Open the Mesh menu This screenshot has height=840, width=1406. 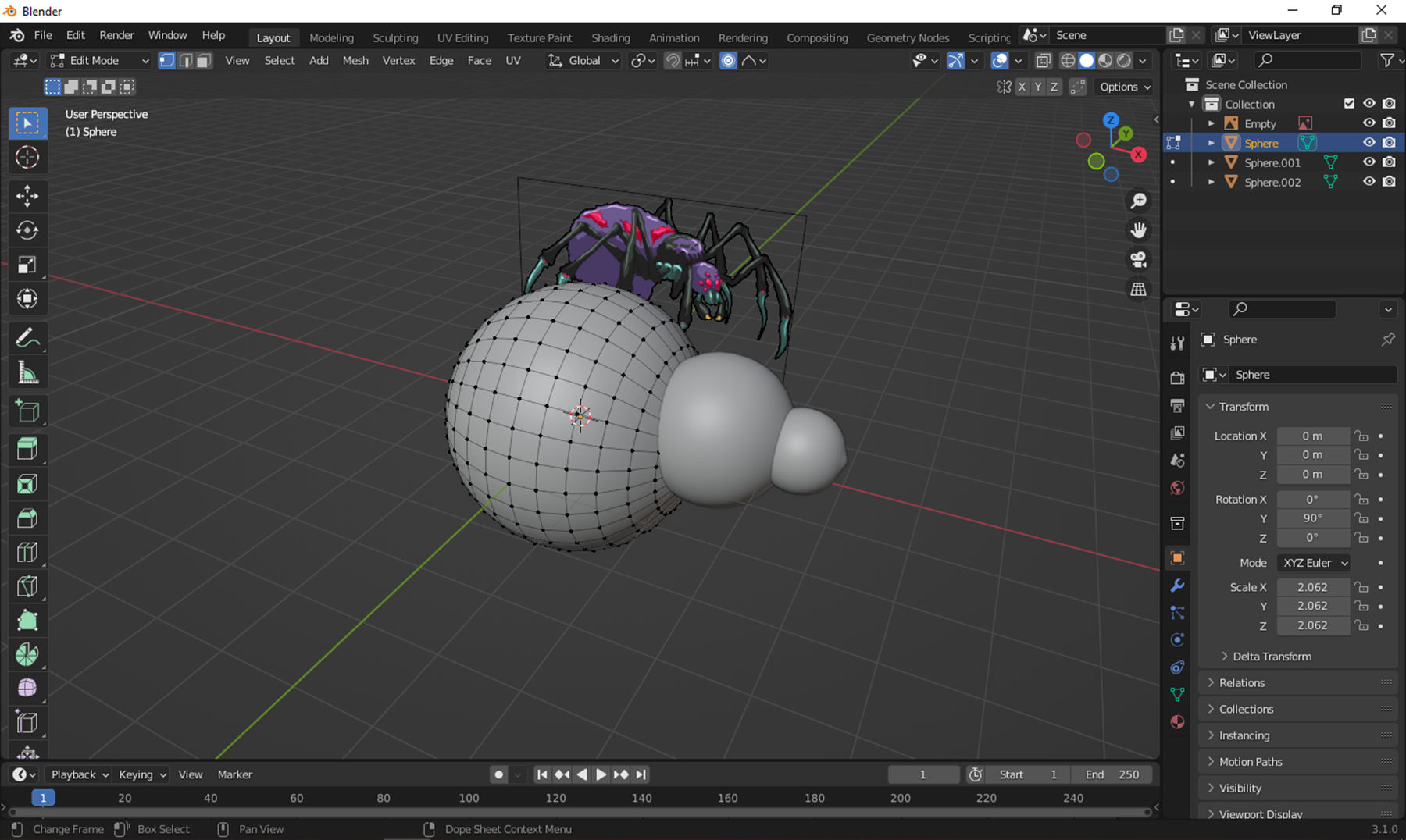click(x=355, y=60)
